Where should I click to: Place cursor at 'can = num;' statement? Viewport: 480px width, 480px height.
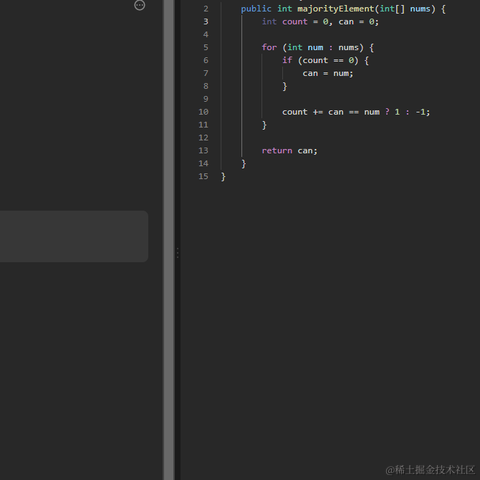[x=328, y=73]
